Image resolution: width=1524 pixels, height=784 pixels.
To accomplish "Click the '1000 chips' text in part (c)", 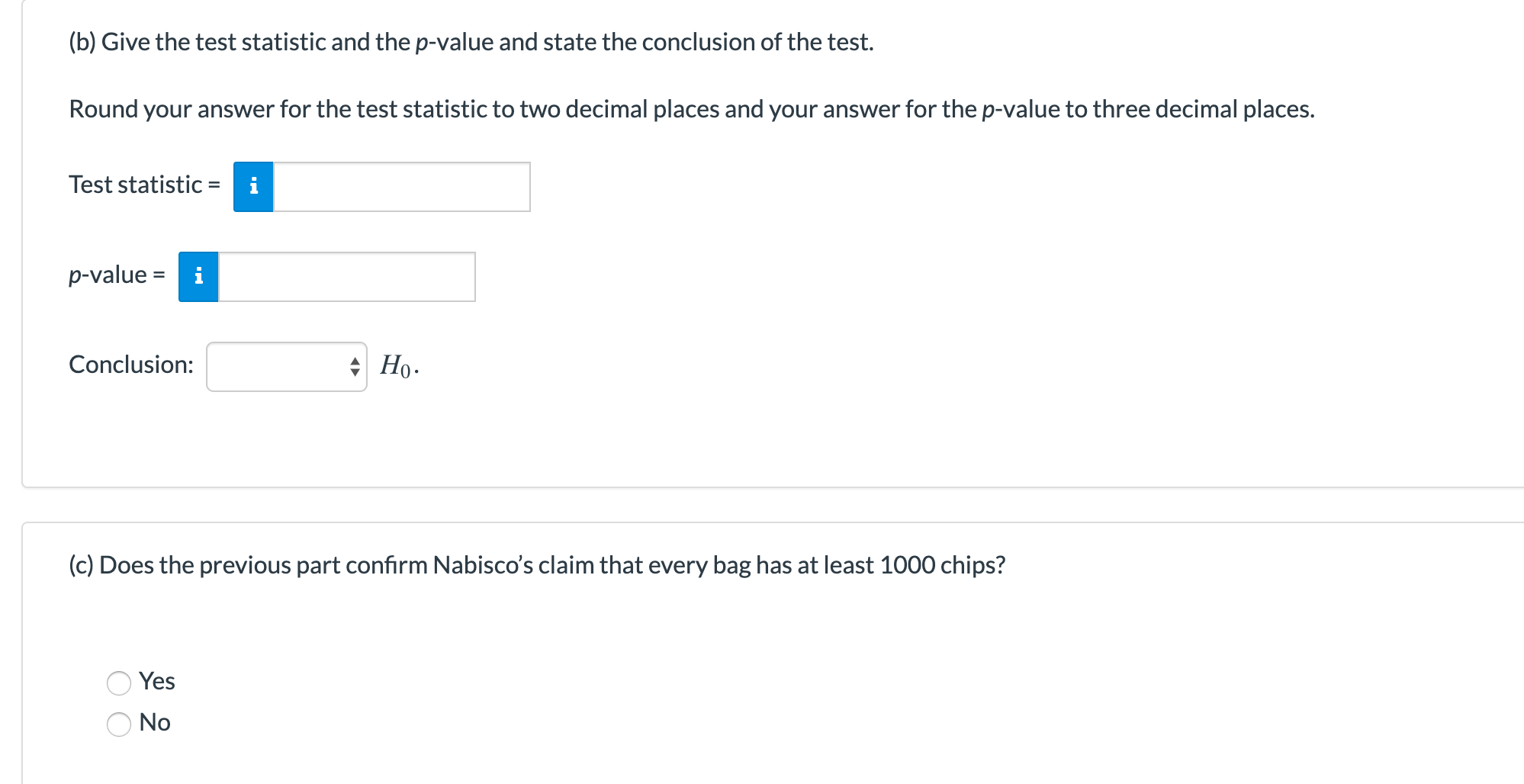I will [x=942, y=565].
